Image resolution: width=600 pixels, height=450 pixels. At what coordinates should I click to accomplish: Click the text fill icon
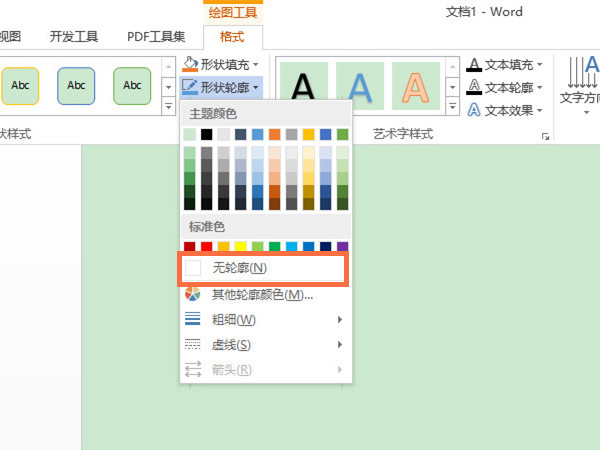(x=475, y=64)
